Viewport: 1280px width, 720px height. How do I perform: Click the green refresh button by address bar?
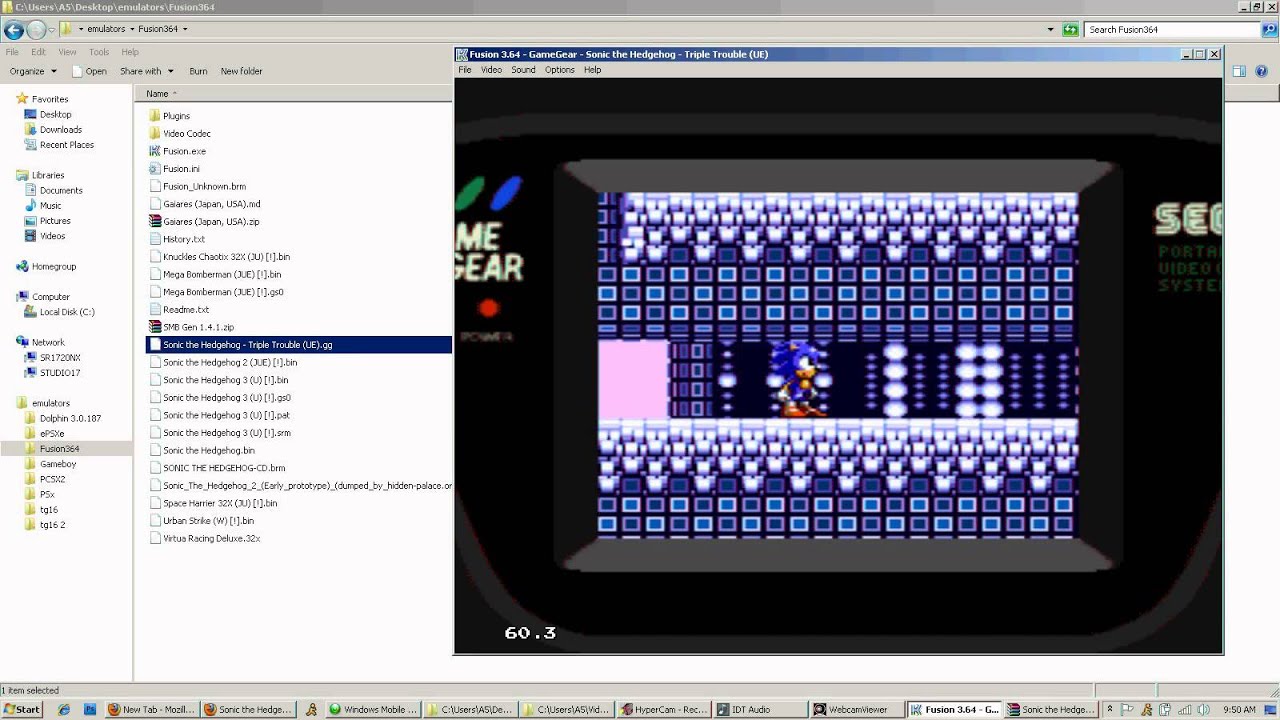click(x=1070, y=29)
